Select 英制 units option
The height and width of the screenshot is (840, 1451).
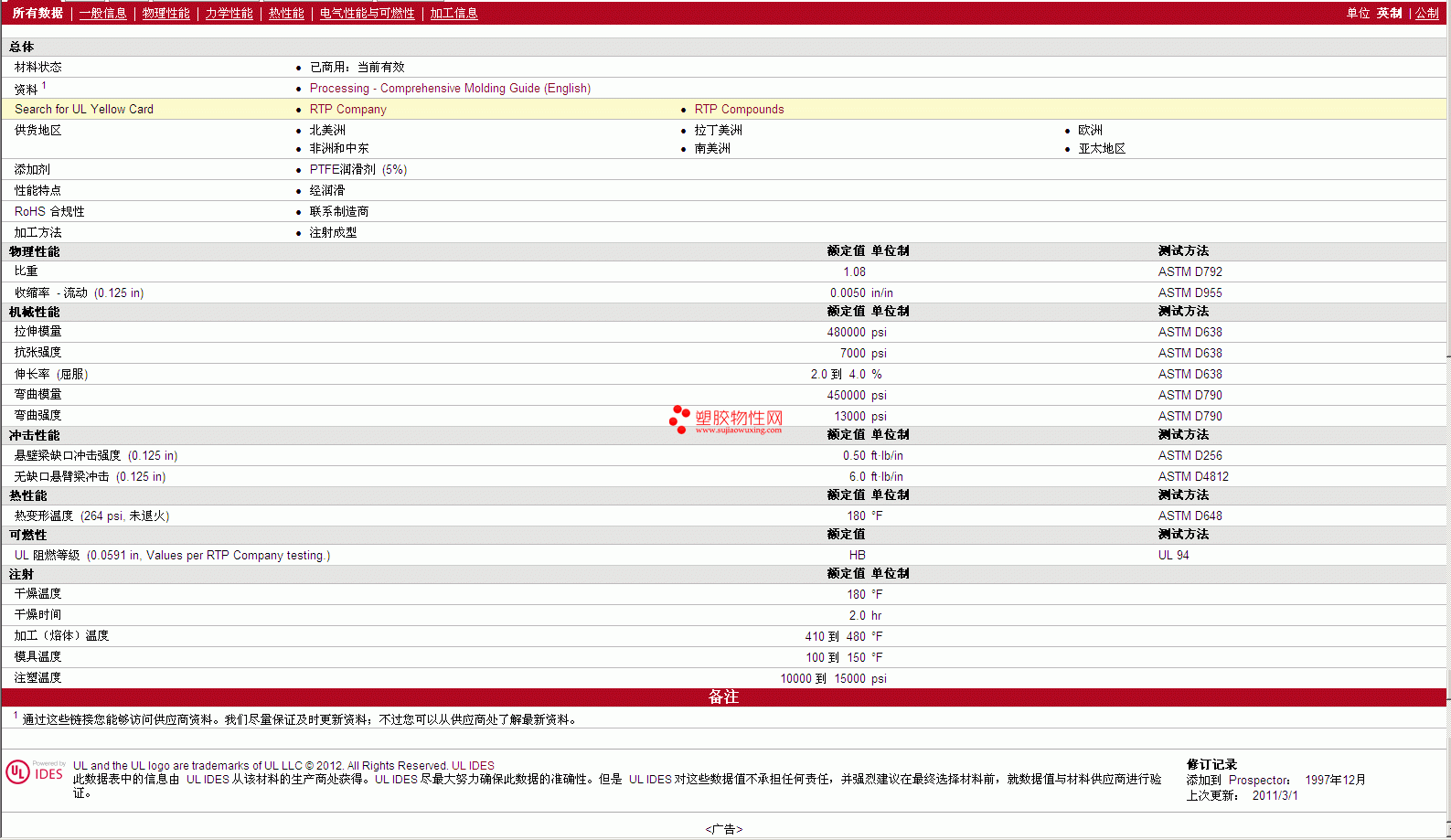click(1389, 13)
